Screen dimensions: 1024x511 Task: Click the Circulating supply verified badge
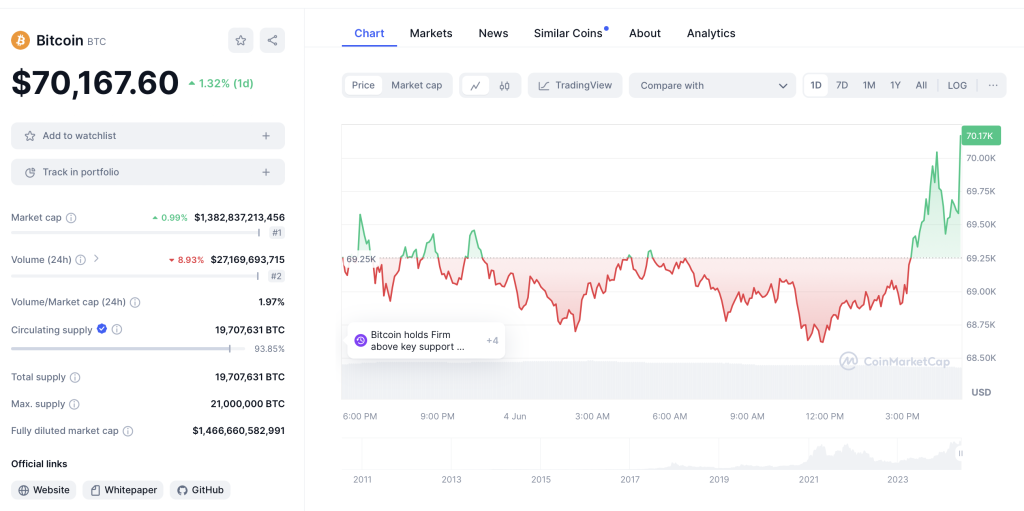coord(102,329)
